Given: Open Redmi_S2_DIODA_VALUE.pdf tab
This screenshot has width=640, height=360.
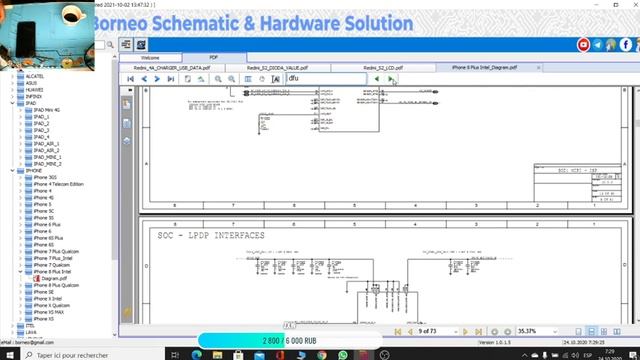Looking at the screenshot, I should pos(278,68).
